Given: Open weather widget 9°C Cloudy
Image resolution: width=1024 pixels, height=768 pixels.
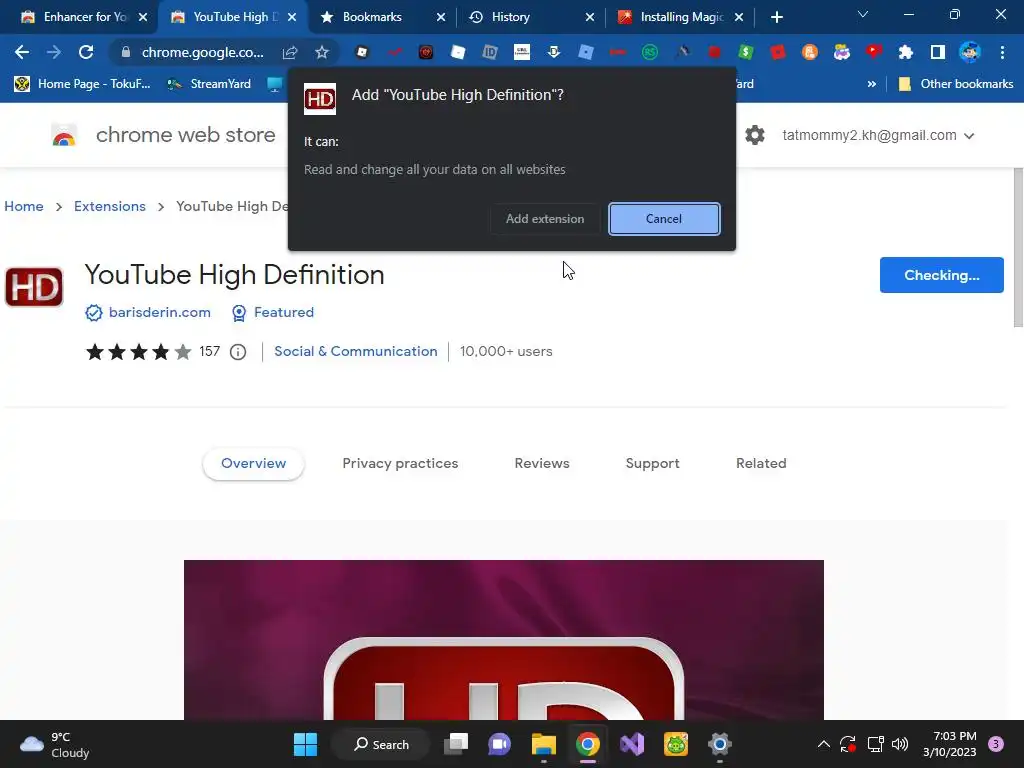Looking at the screenshot, I should pyautogui.click(x=55, y=744).
